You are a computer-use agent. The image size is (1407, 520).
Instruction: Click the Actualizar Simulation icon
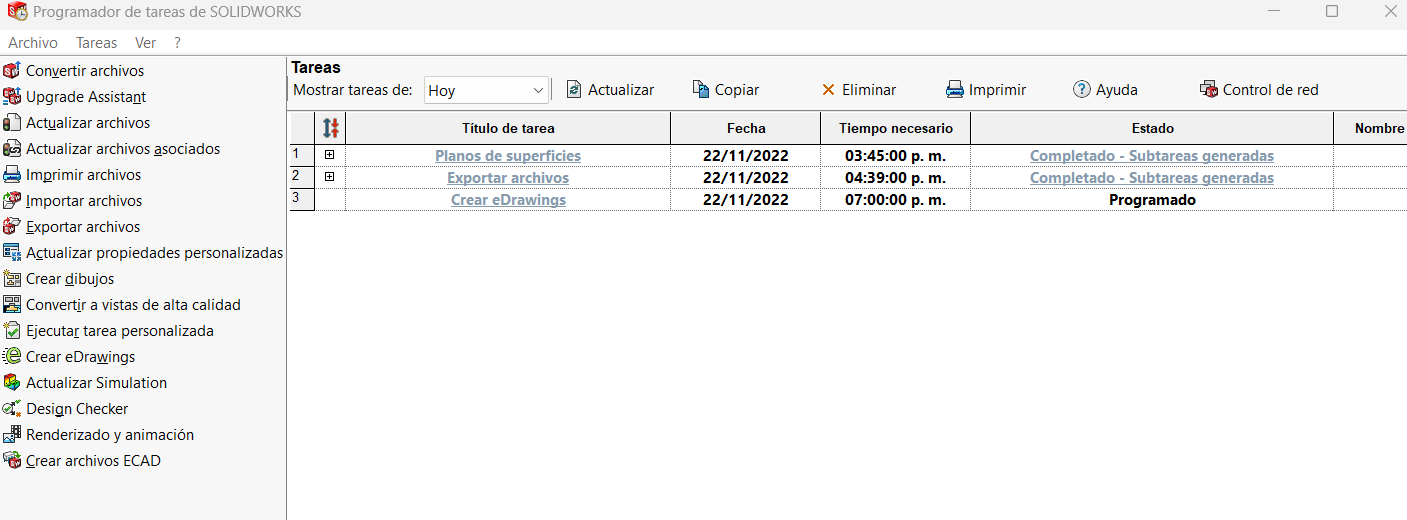coord(12,383)
